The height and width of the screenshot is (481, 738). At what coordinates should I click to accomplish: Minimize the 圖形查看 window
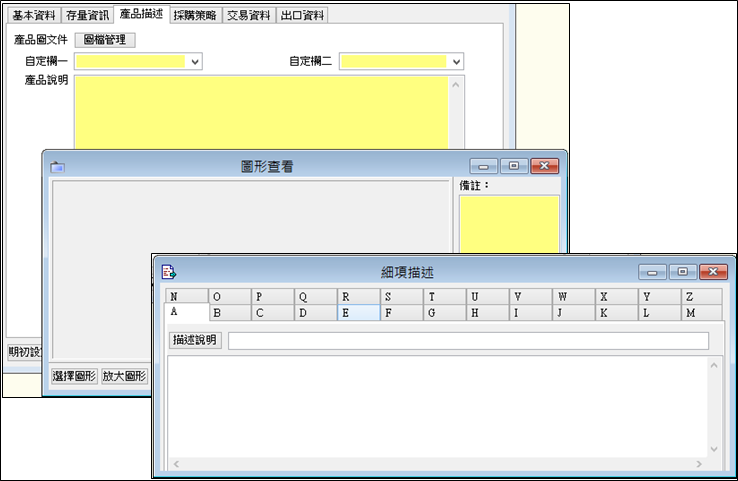[x=484, y=166]
